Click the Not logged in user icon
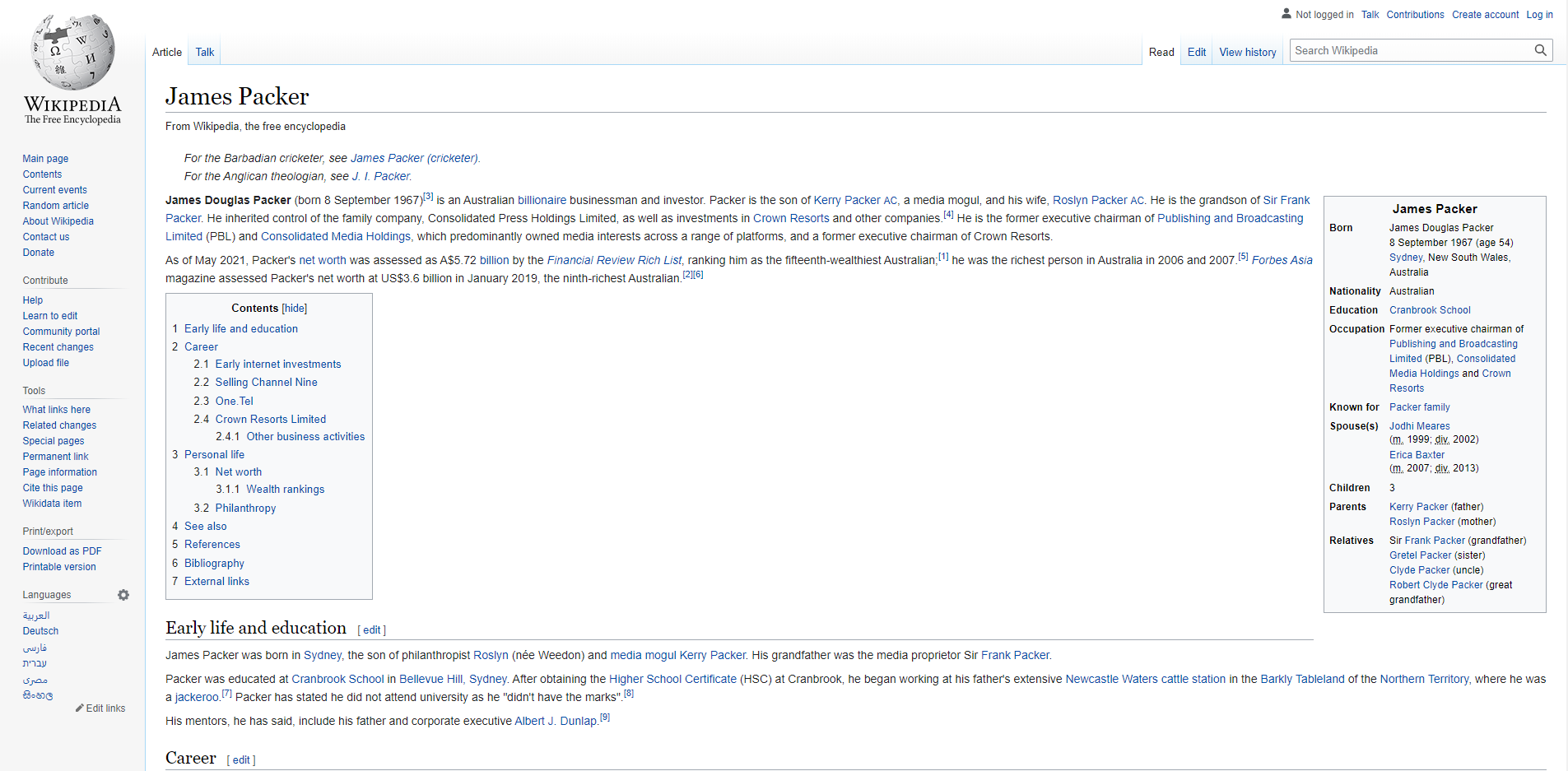The image size is (1568, 771). coord(1287,14)
